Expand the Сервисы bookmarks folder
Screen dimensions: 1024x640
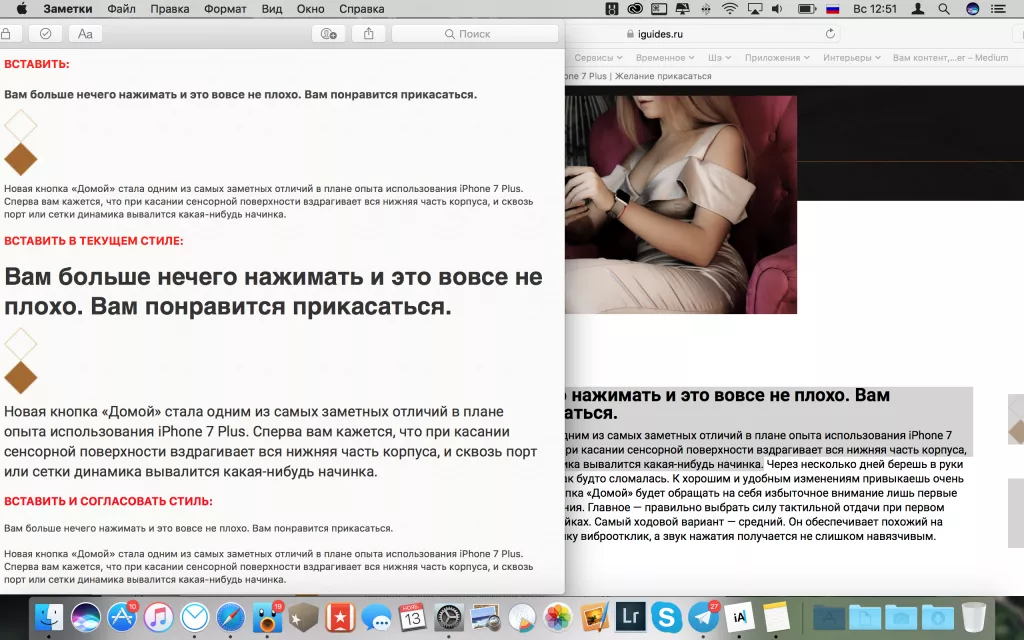pyautogui.click(x=600, y=57)
